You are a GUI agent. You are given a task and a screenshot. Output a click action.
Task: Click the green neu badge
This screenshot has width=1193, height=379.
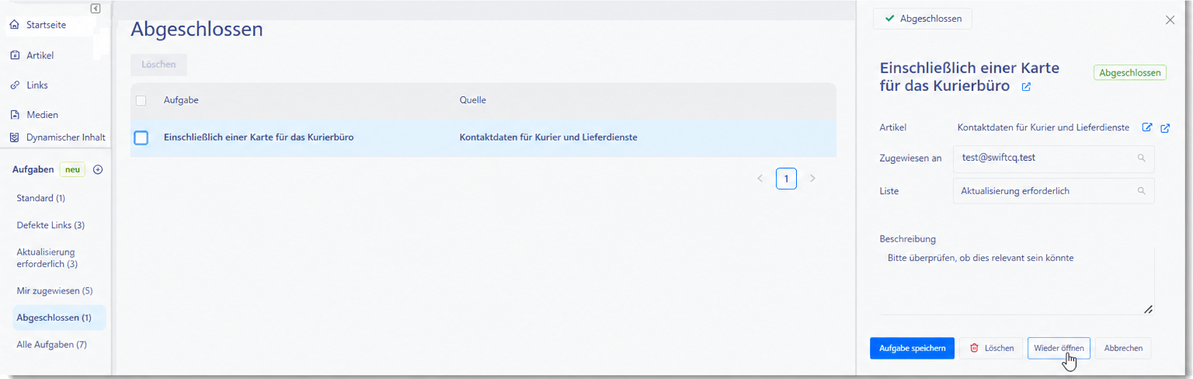coord(72,170)
